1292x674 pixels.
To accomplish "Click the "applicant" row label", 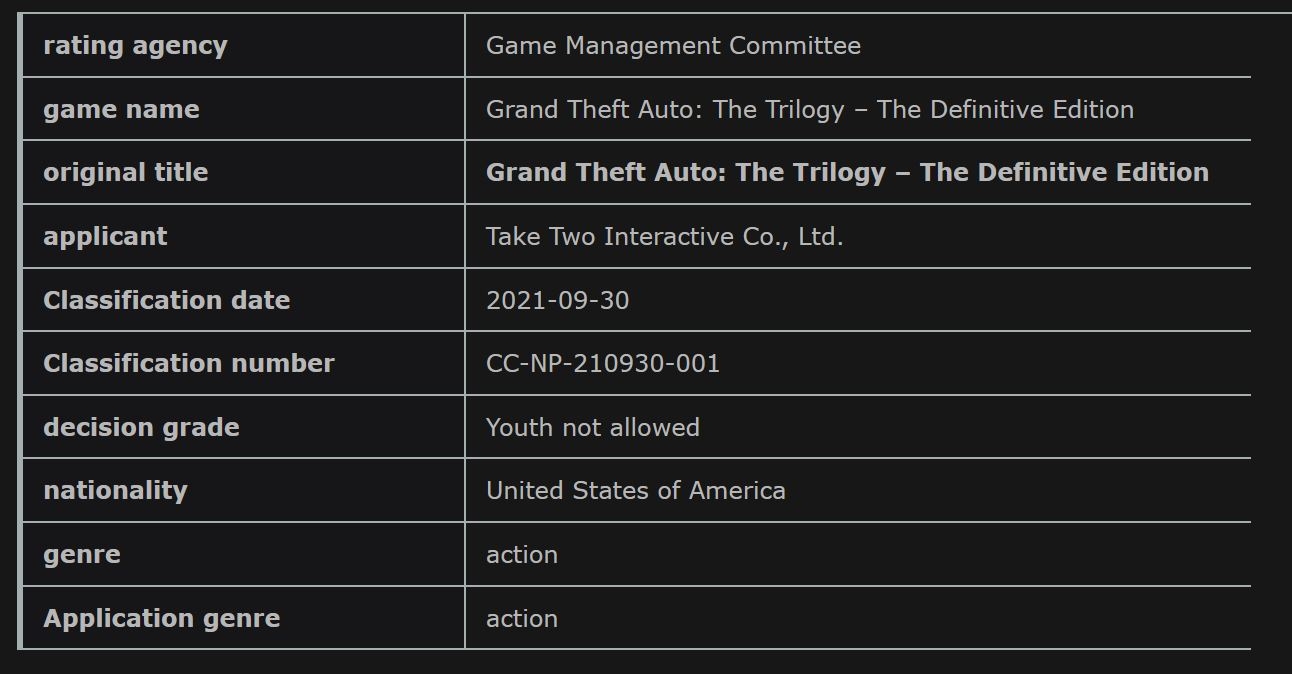I will click(x=105, y=237).
